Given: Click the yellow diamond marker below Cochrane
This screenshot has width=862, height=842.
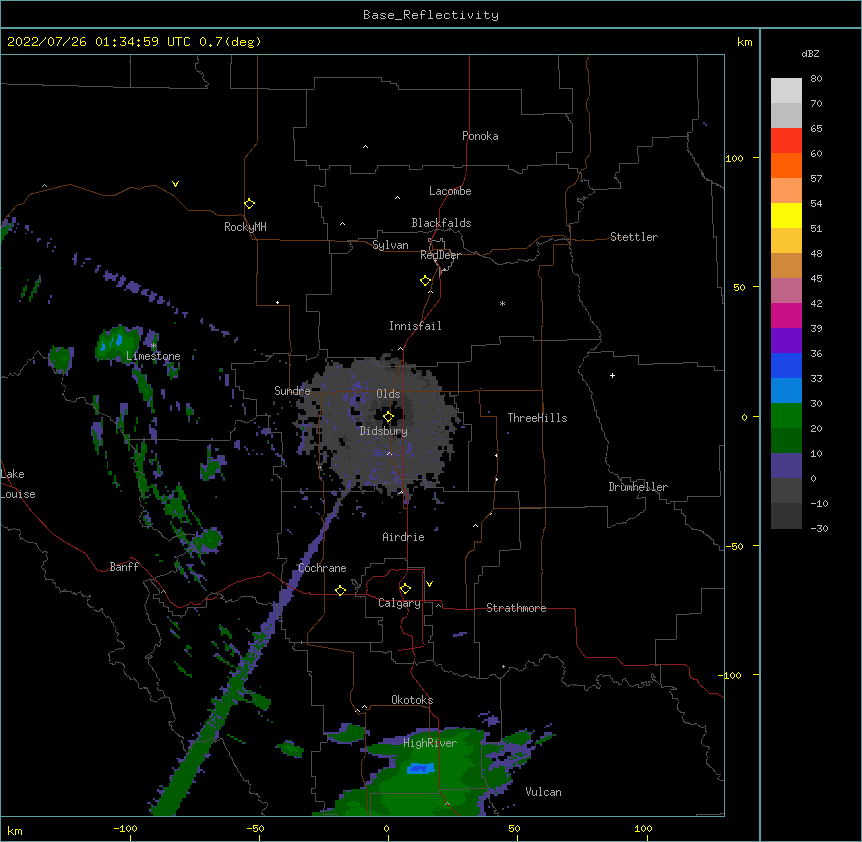Looking at the screenshot, I should [340, 590].
